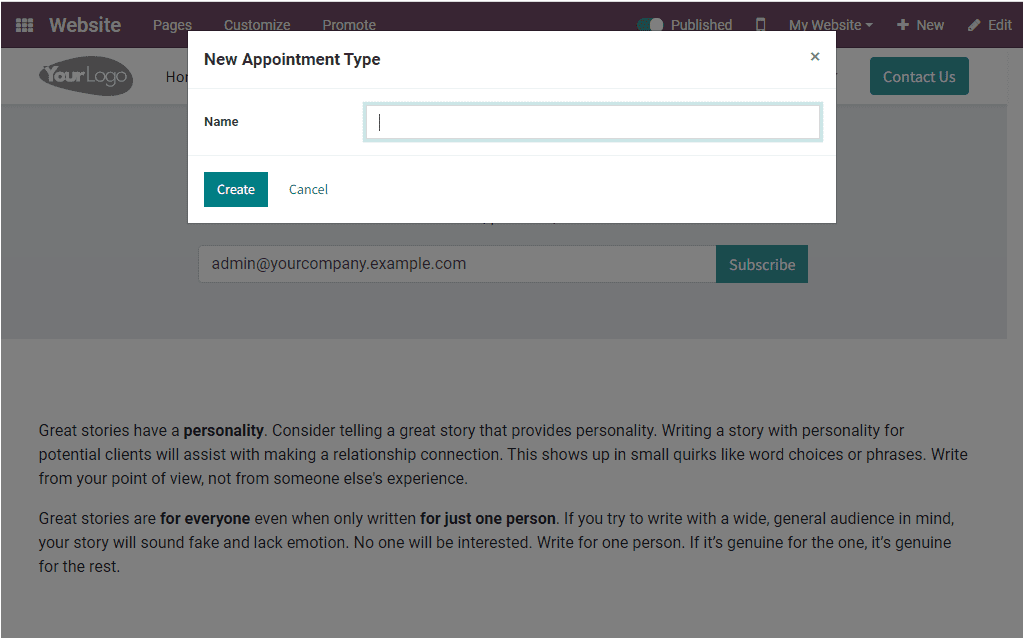Viewport: 1024px width, 639px height.
Task: Click the YourLogo company logo
Action: [x=85, y=76]
